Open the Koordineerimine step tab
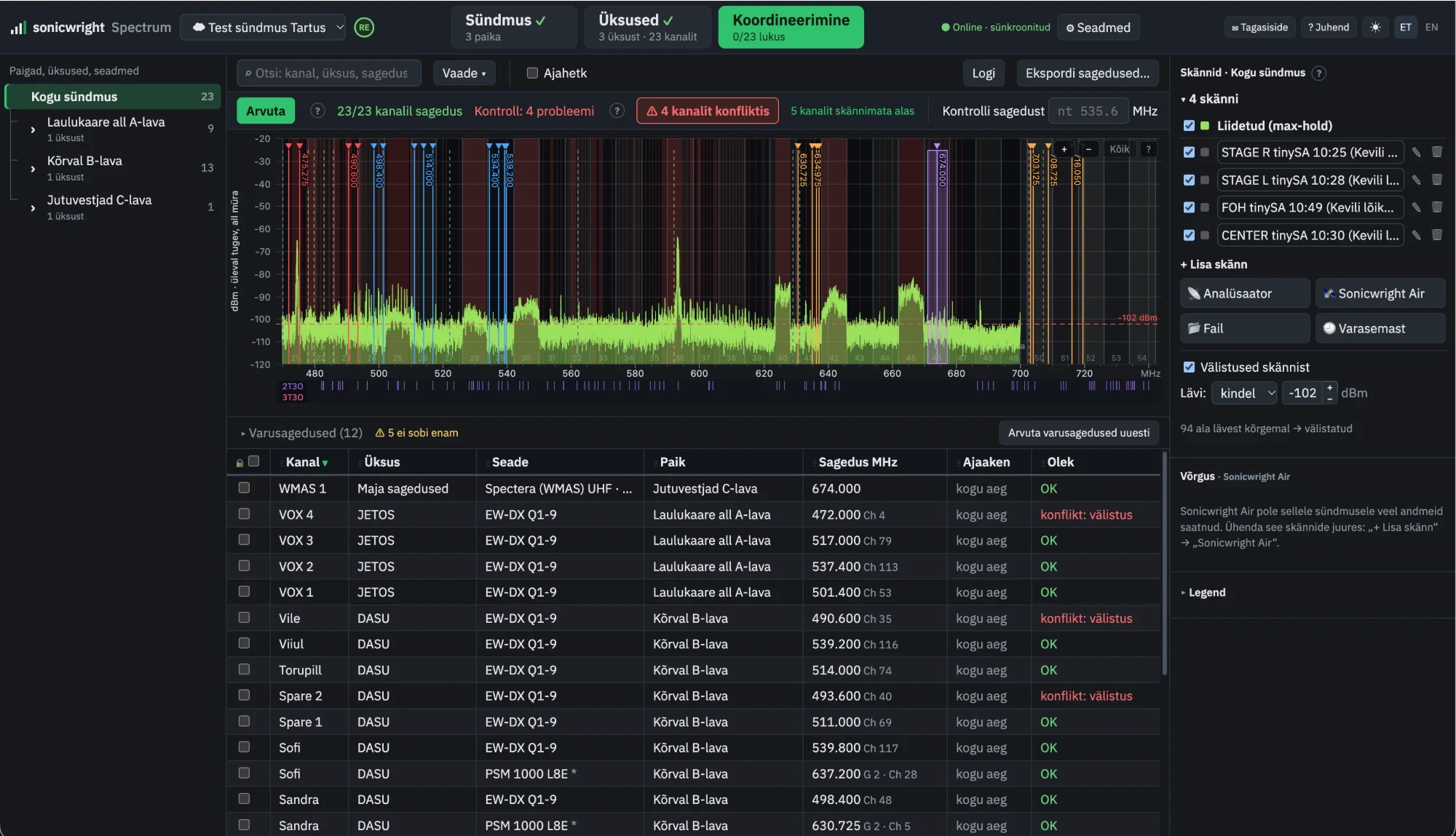 click(791, 28)
